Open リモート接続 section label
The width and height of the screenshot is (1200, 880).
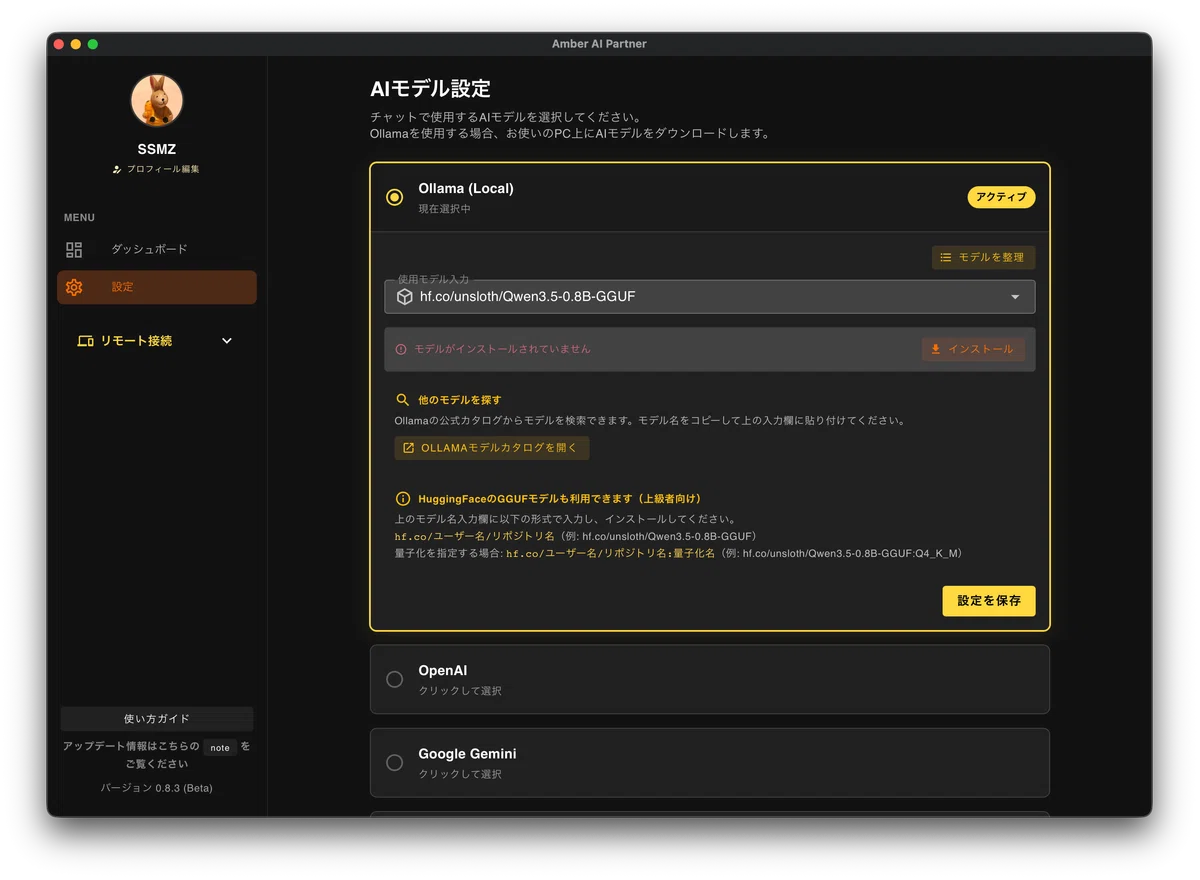click(136, 341)
